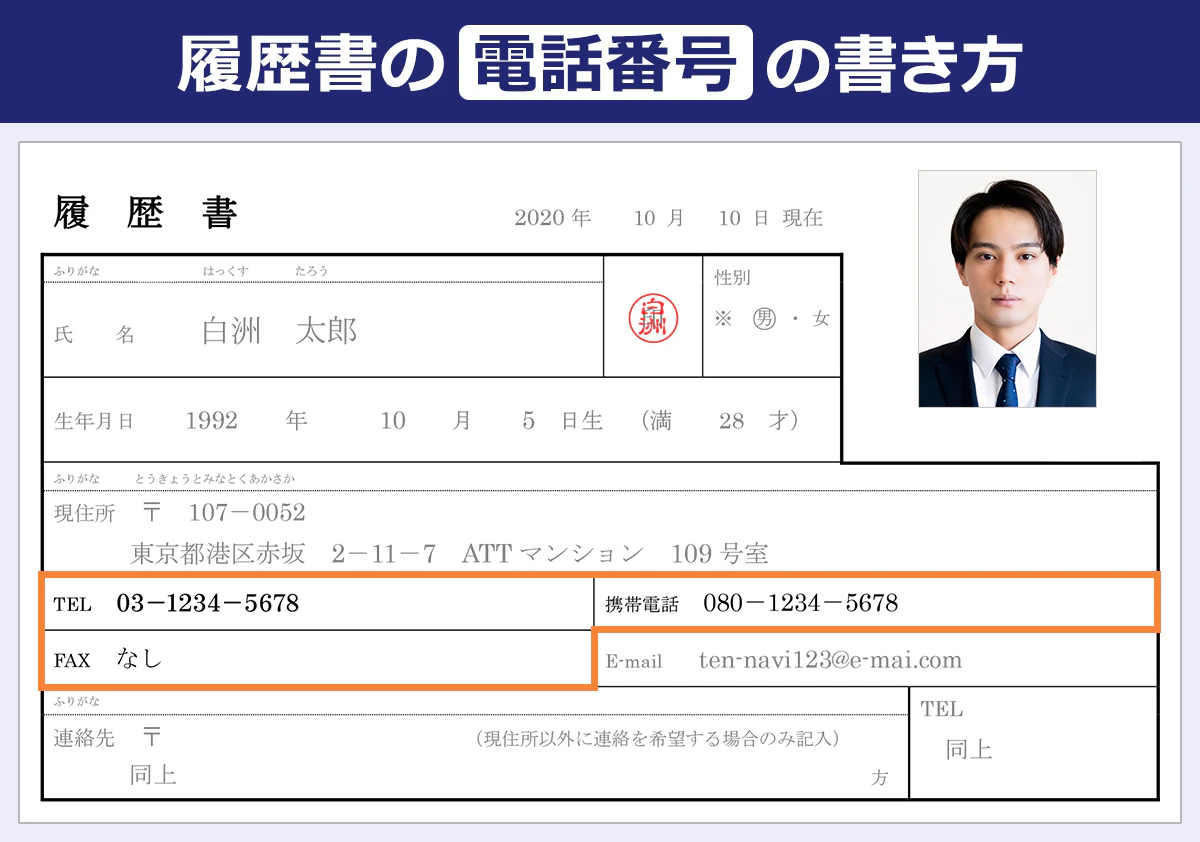Screen dimensions: 1200x842
Task: Click the 携帯電話 label
Action: (x=642, y=605)
